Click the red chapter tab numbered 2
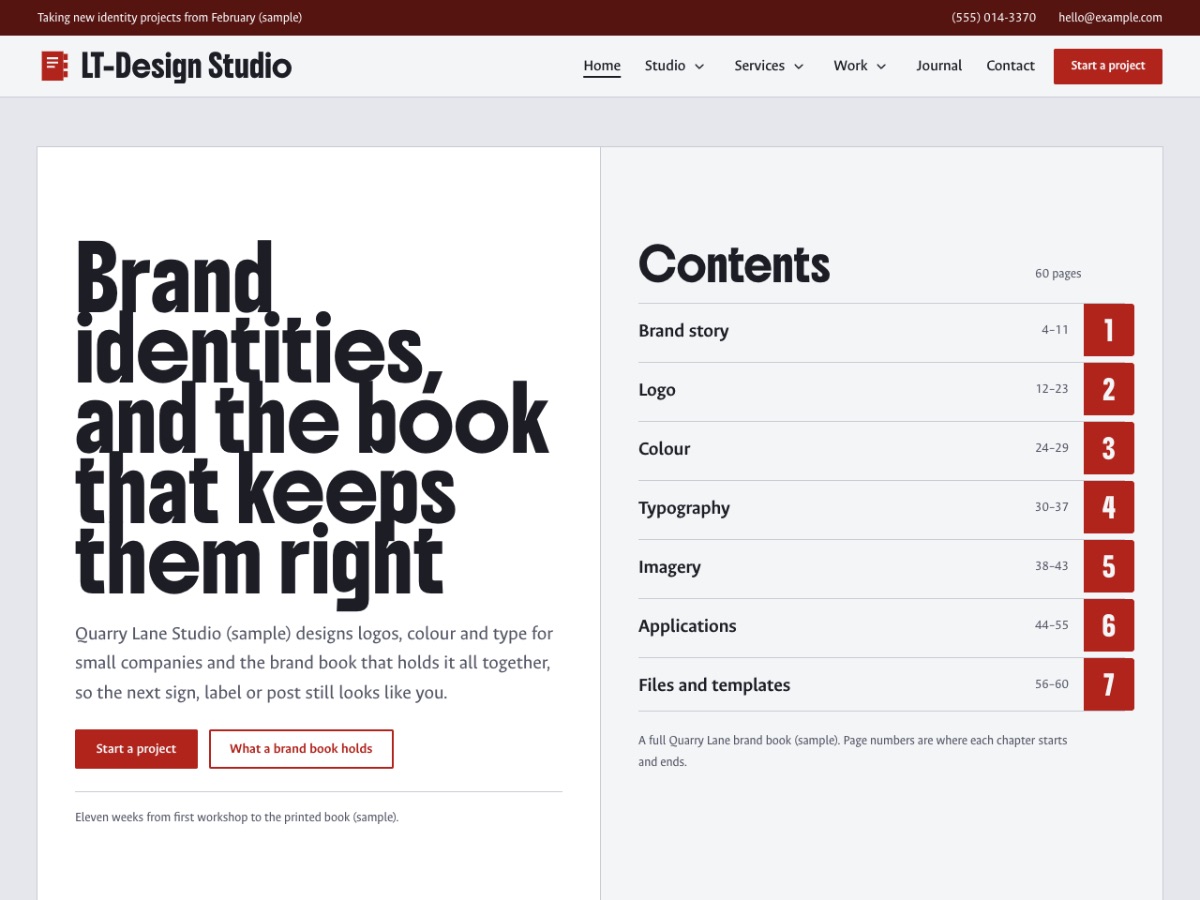This screenshot has height=900, width=1200. 1109,389
